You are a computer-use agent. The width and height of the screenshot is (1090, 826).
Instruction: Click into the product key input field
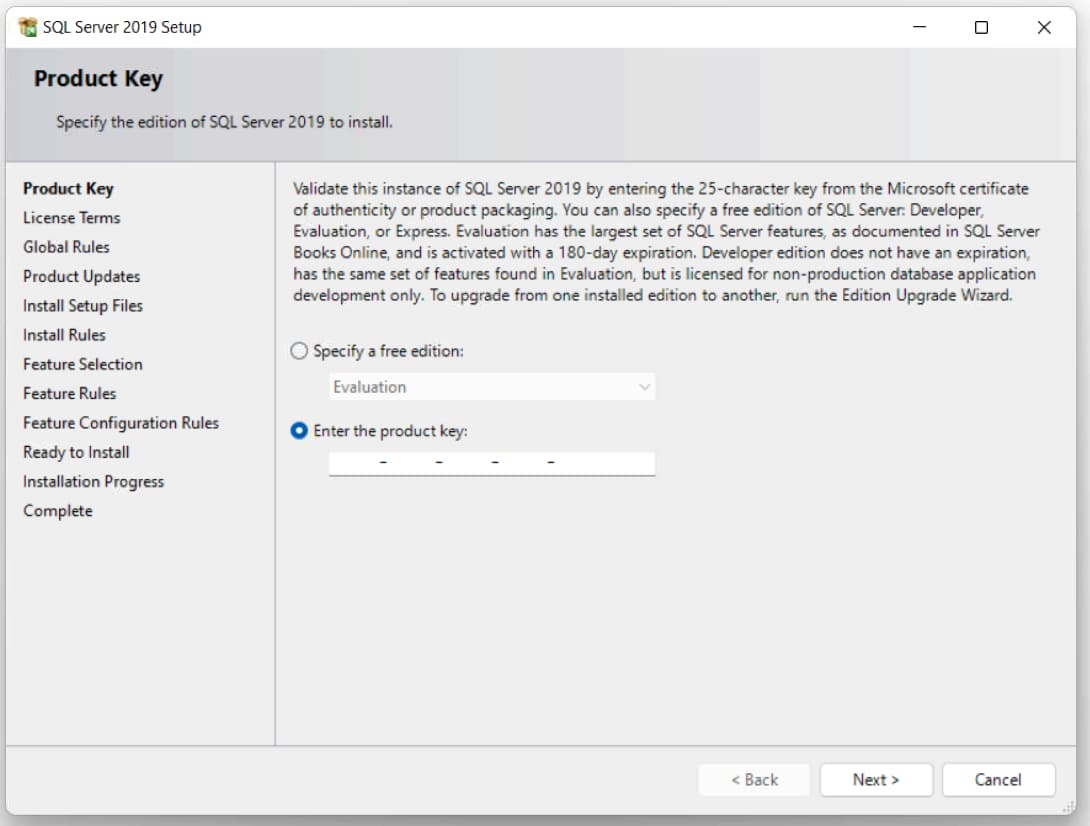(492, 463)
